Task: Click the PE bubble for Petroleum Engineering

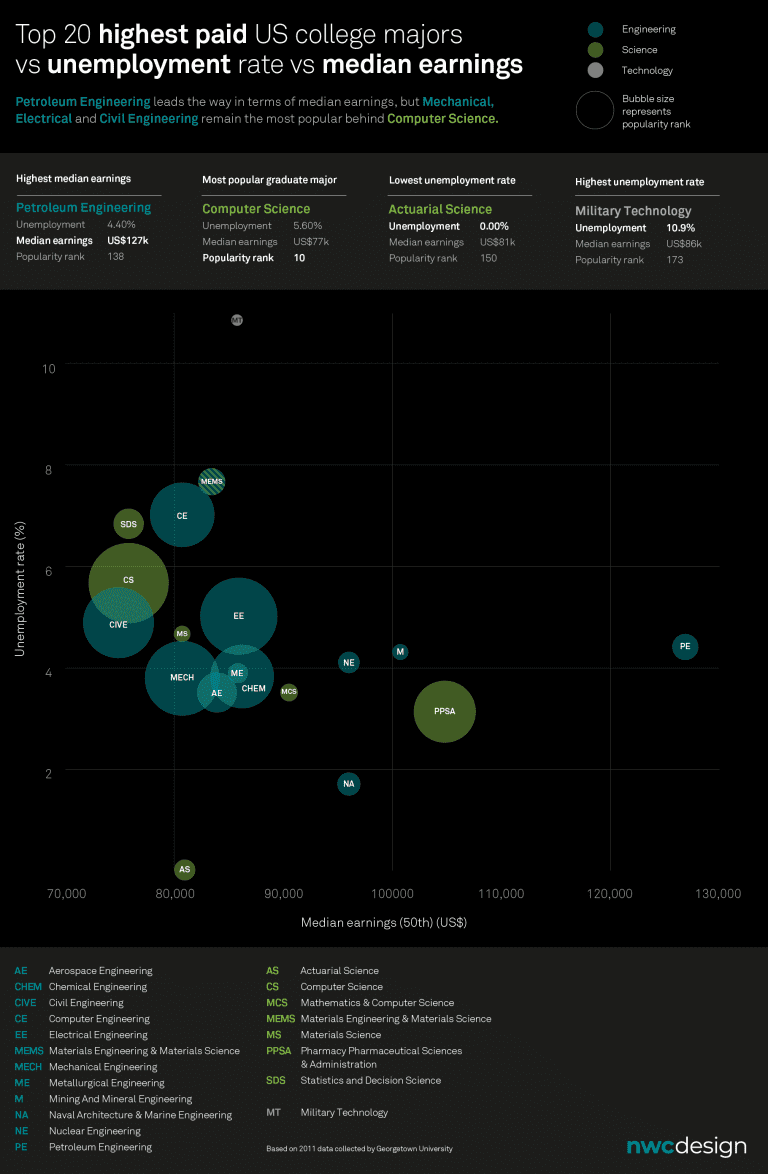Action: 685,647
